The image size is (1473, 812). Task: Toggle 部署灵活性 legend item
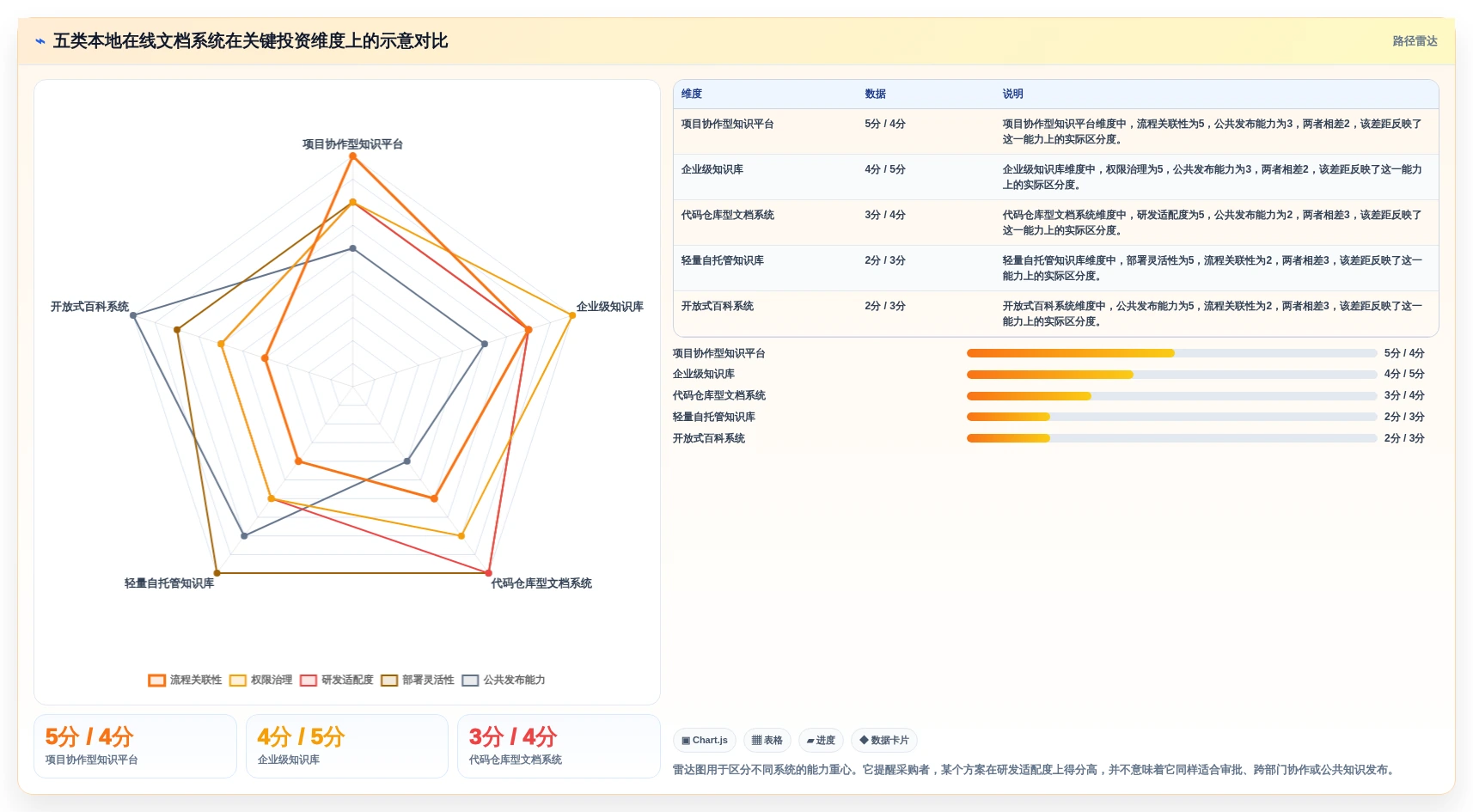click(418, 681)
